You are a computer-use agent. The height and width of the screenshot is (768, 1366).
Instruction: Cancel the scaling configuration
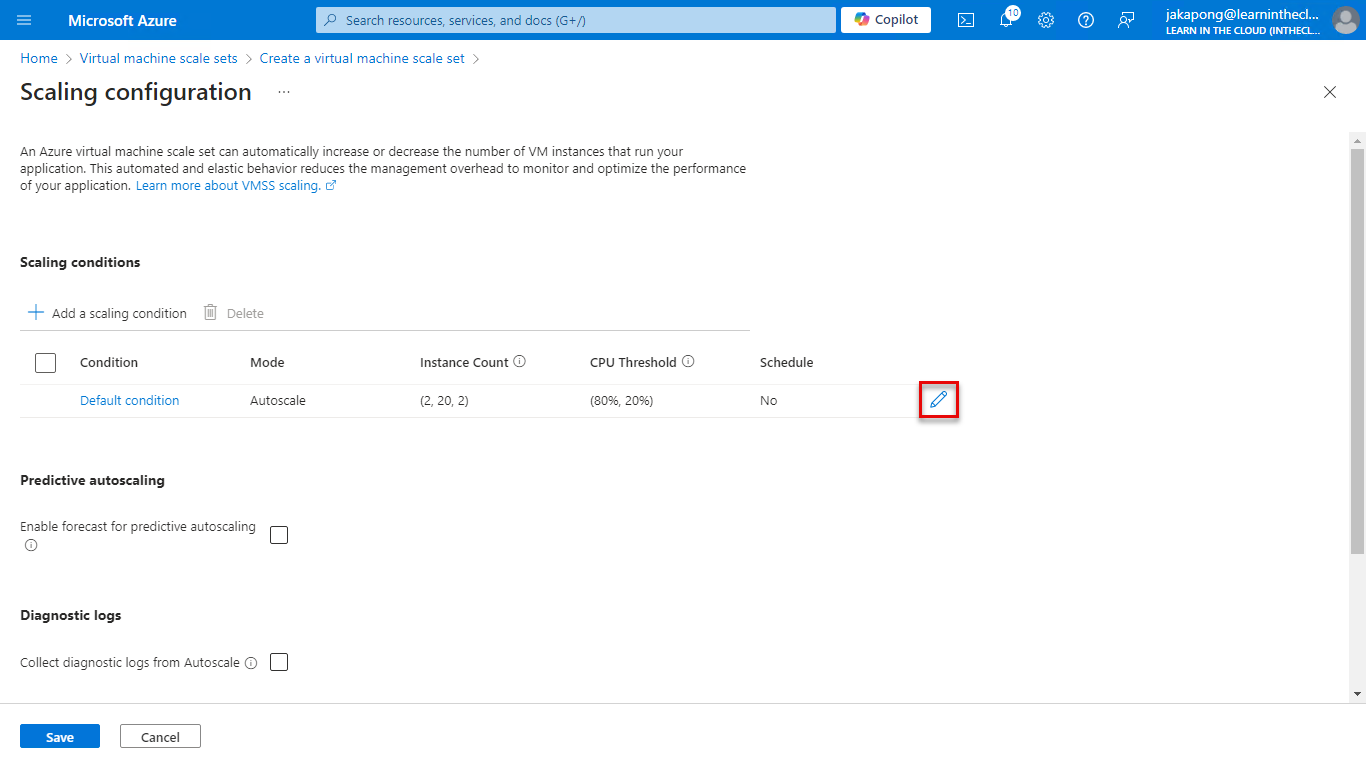point(160,736)
